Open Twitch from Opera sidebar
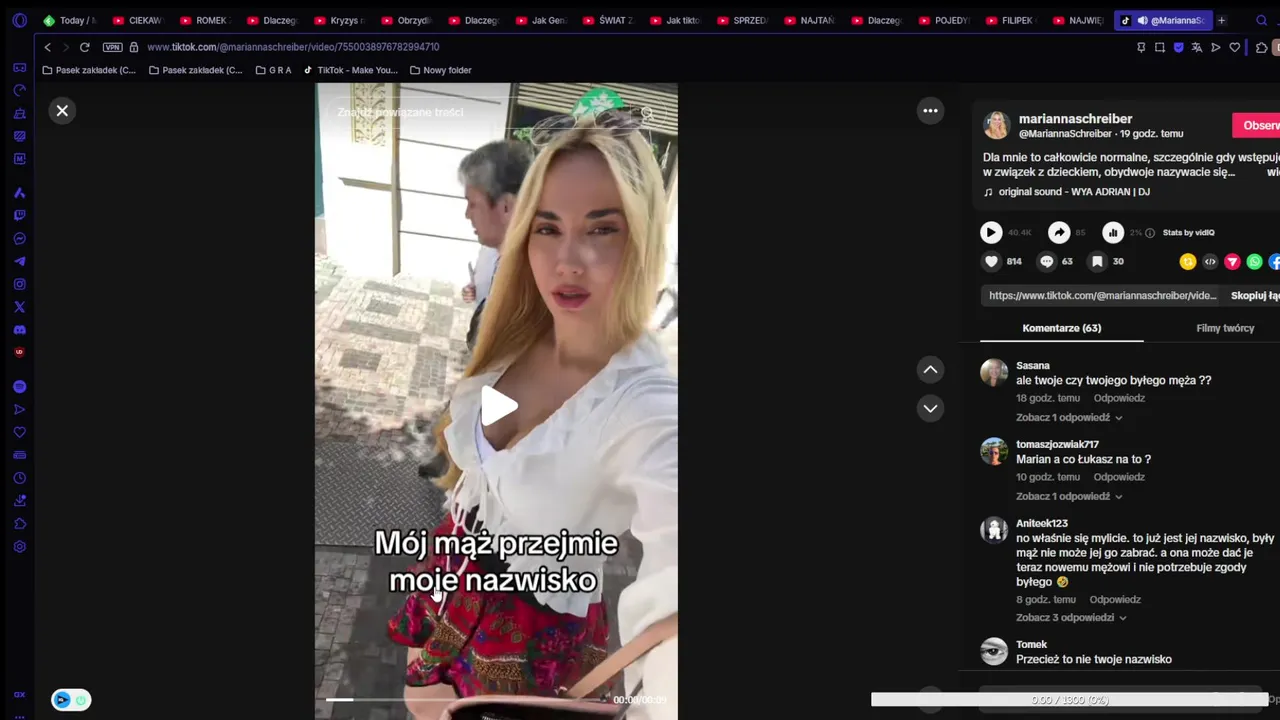This screenshot has width=1280, height=720. [19, 215]
